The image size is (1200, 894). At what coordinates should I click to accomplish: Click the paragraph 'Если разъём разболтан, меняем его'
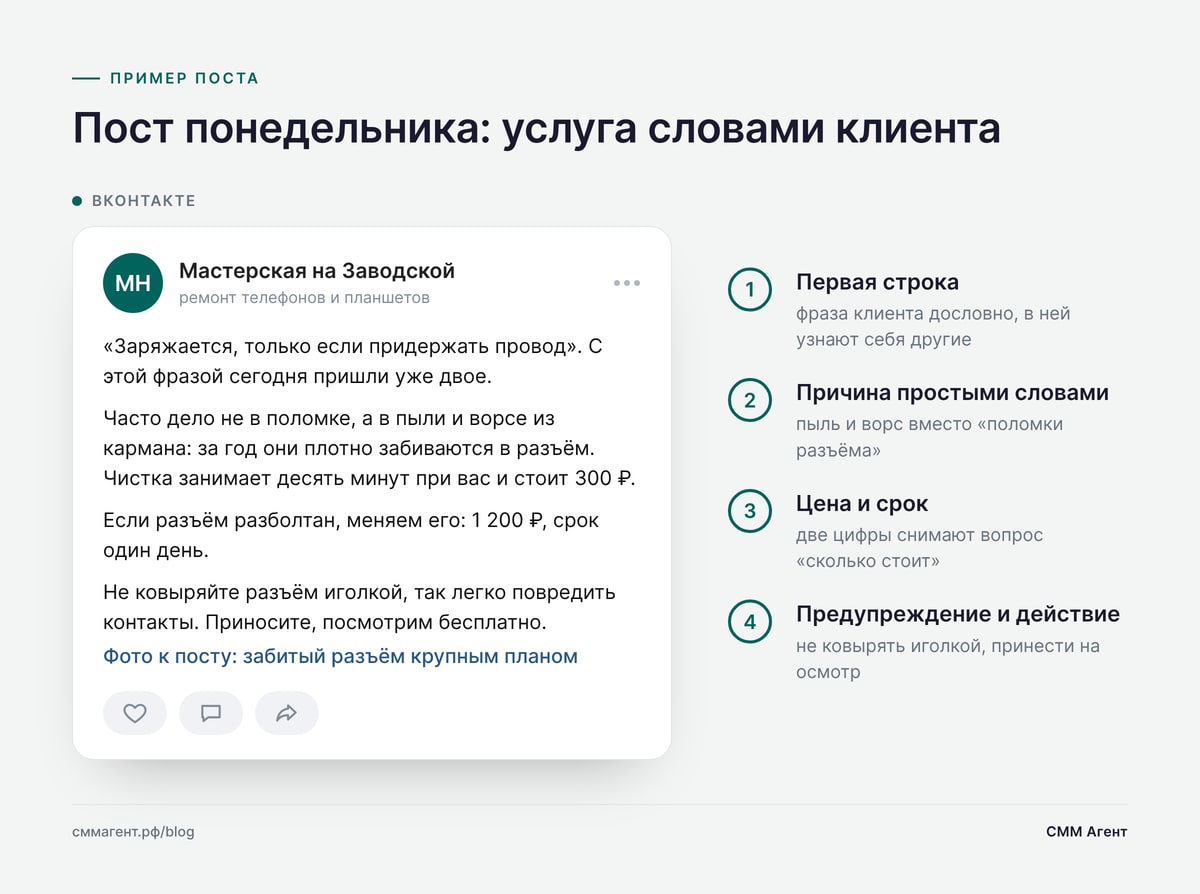pos(351,535)
